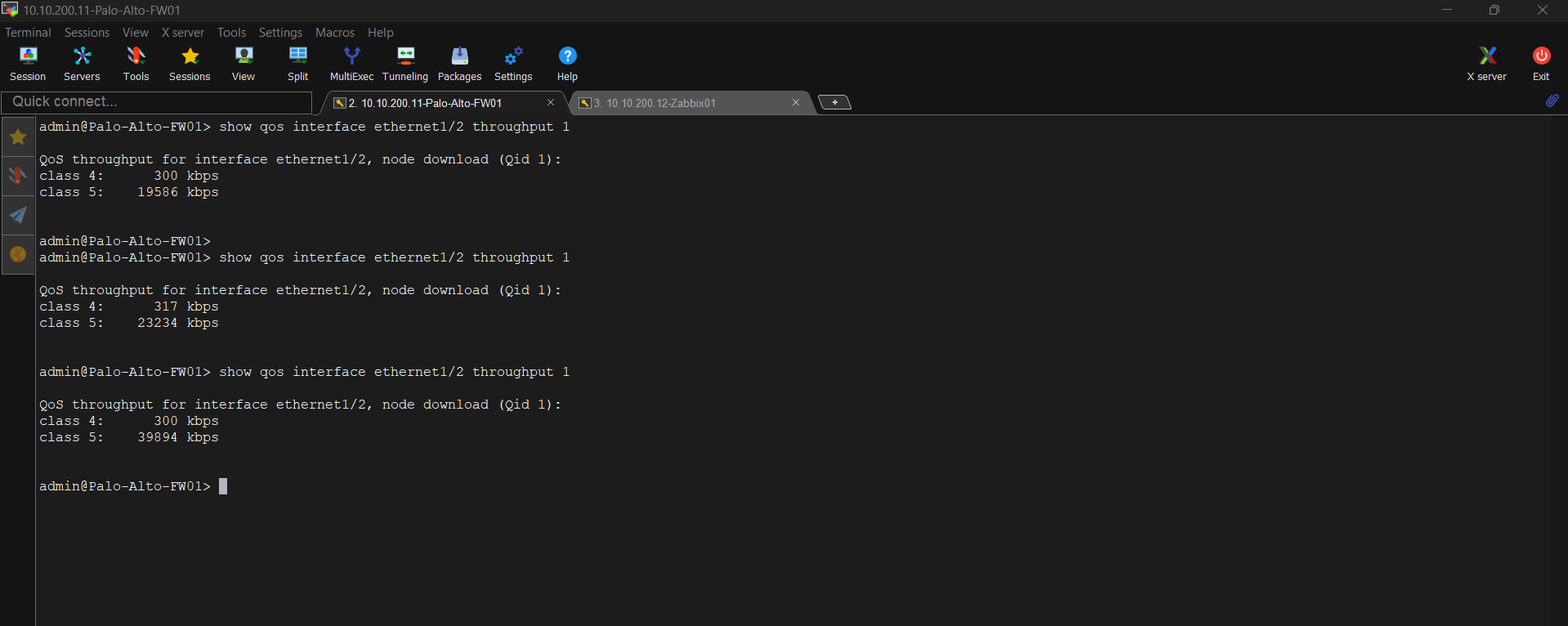The image size is (1568, 626).
Task: Open the sidebar orange globe icon
Action: pyautogui.click(x=18, y=254)
